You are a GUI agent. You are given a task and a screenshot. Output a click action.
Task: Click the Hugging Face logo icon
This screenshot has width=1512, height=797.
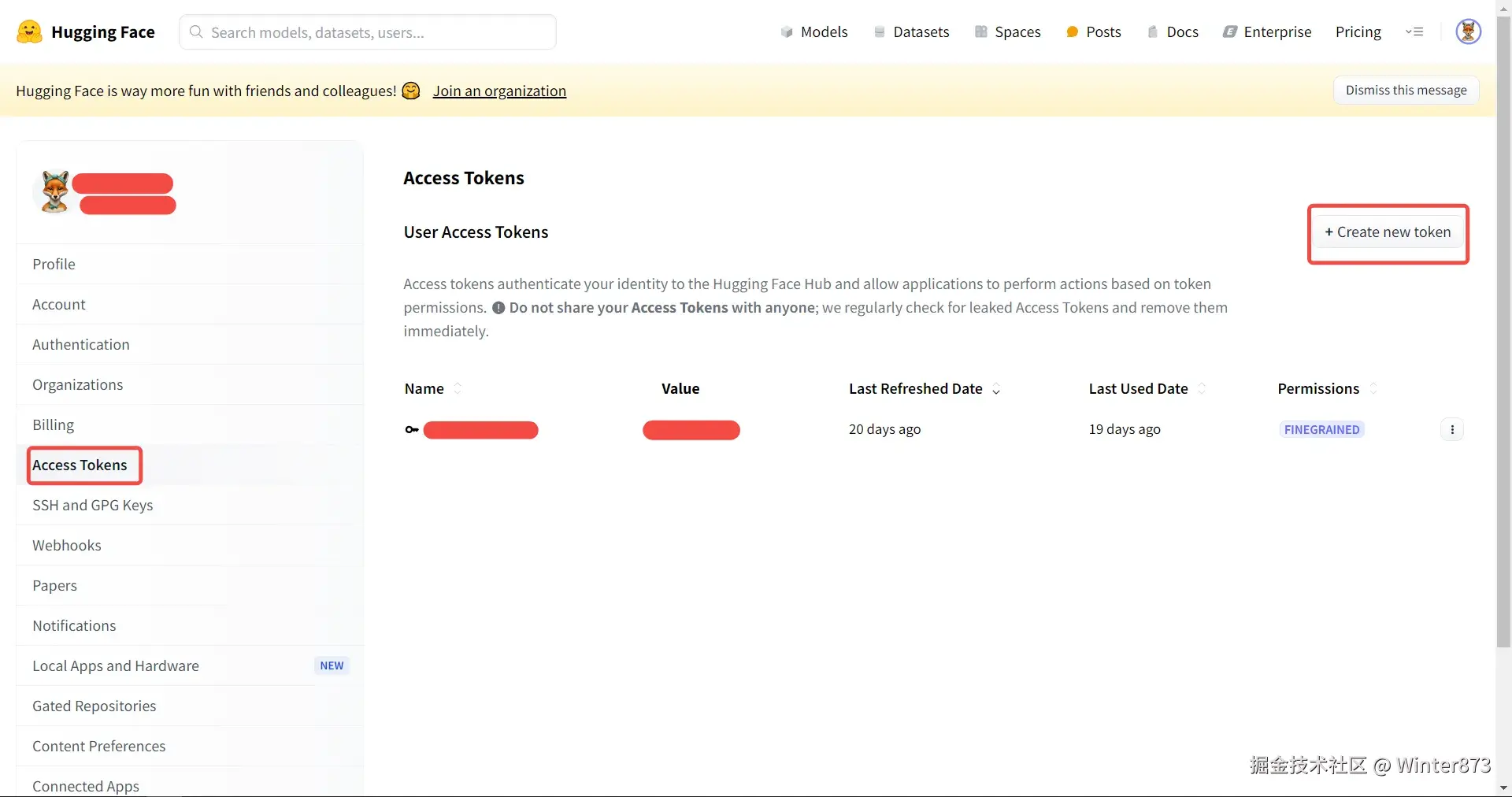tap(29, 32)
